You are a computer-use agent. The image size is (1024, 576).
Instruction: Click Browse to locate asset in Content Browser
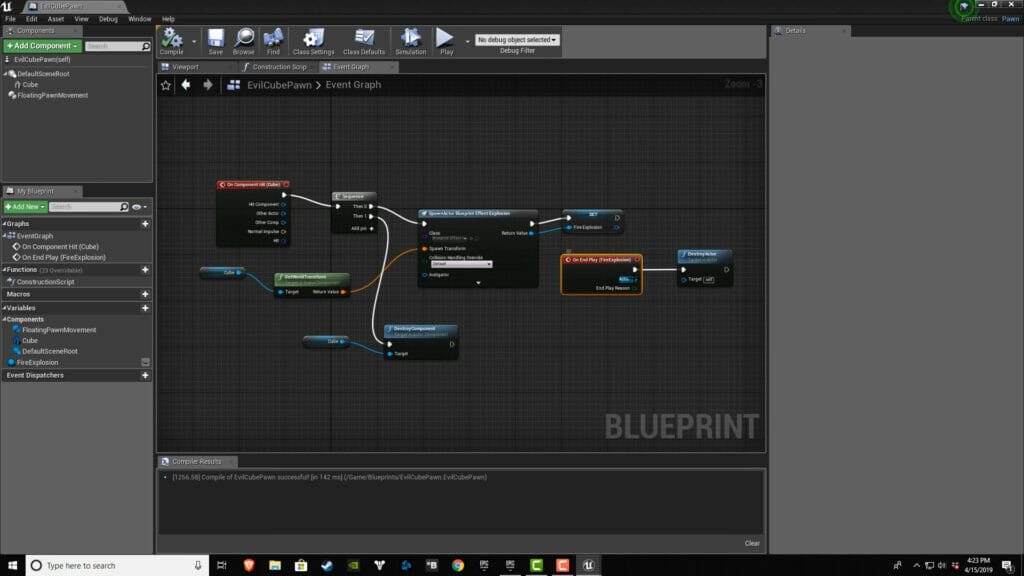point(244,40)
